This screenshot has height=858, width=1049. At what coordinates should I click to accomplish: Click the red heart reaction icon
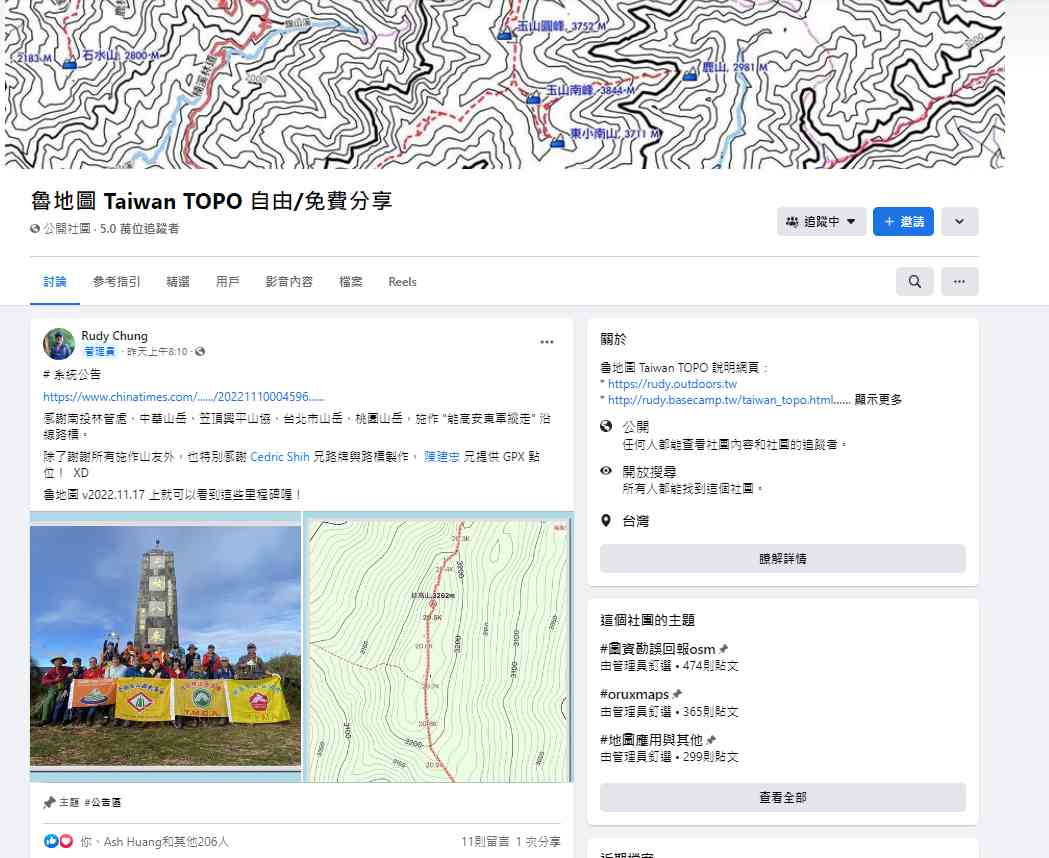(66, 841)
